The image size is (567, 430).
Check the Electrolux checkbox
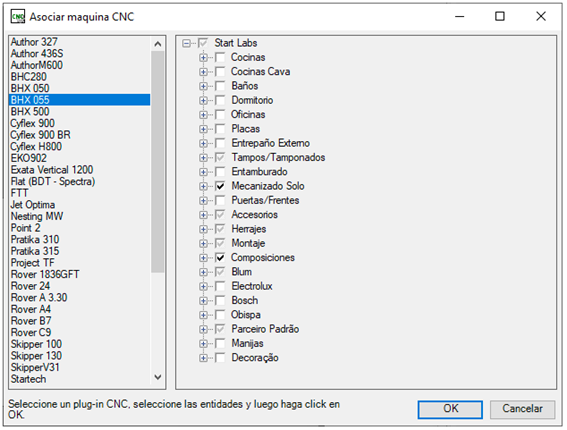pyautogui.click(x=220, y=286)
